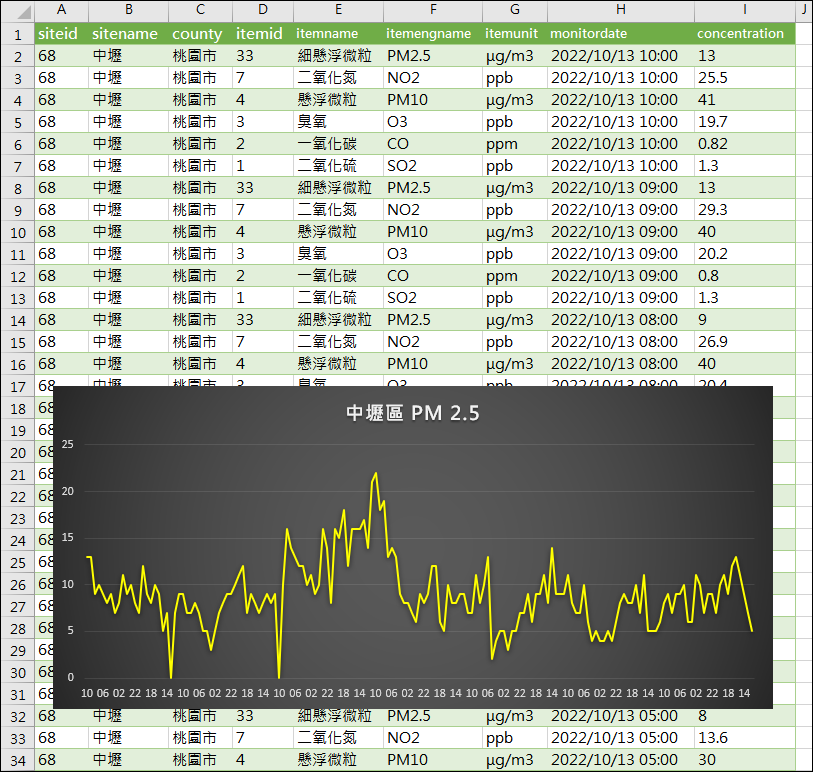Select the SO2 cell in row 7
The image size is (813, 772).
433,166
